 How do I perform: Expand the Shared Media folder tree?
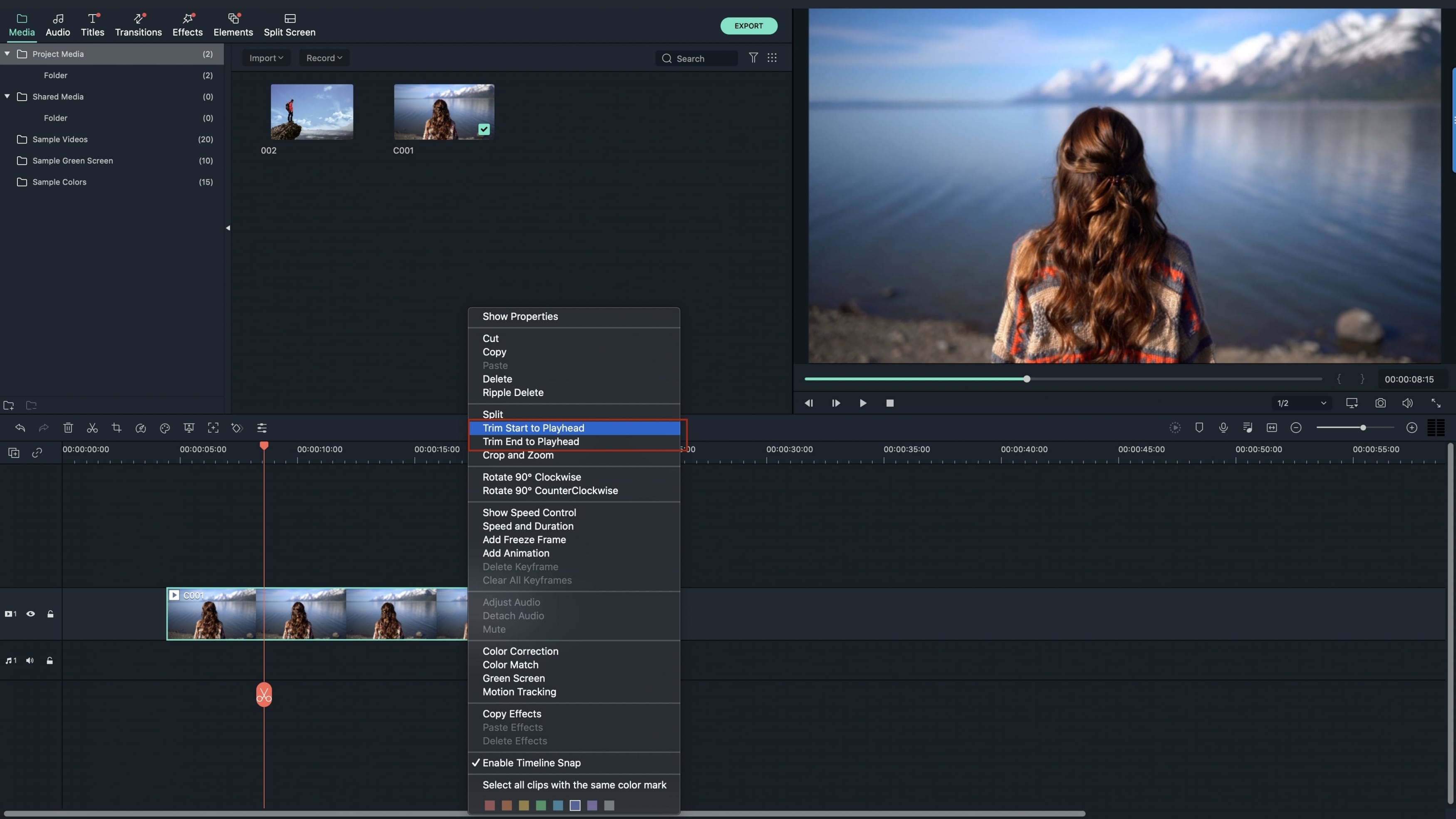(7, 97)
